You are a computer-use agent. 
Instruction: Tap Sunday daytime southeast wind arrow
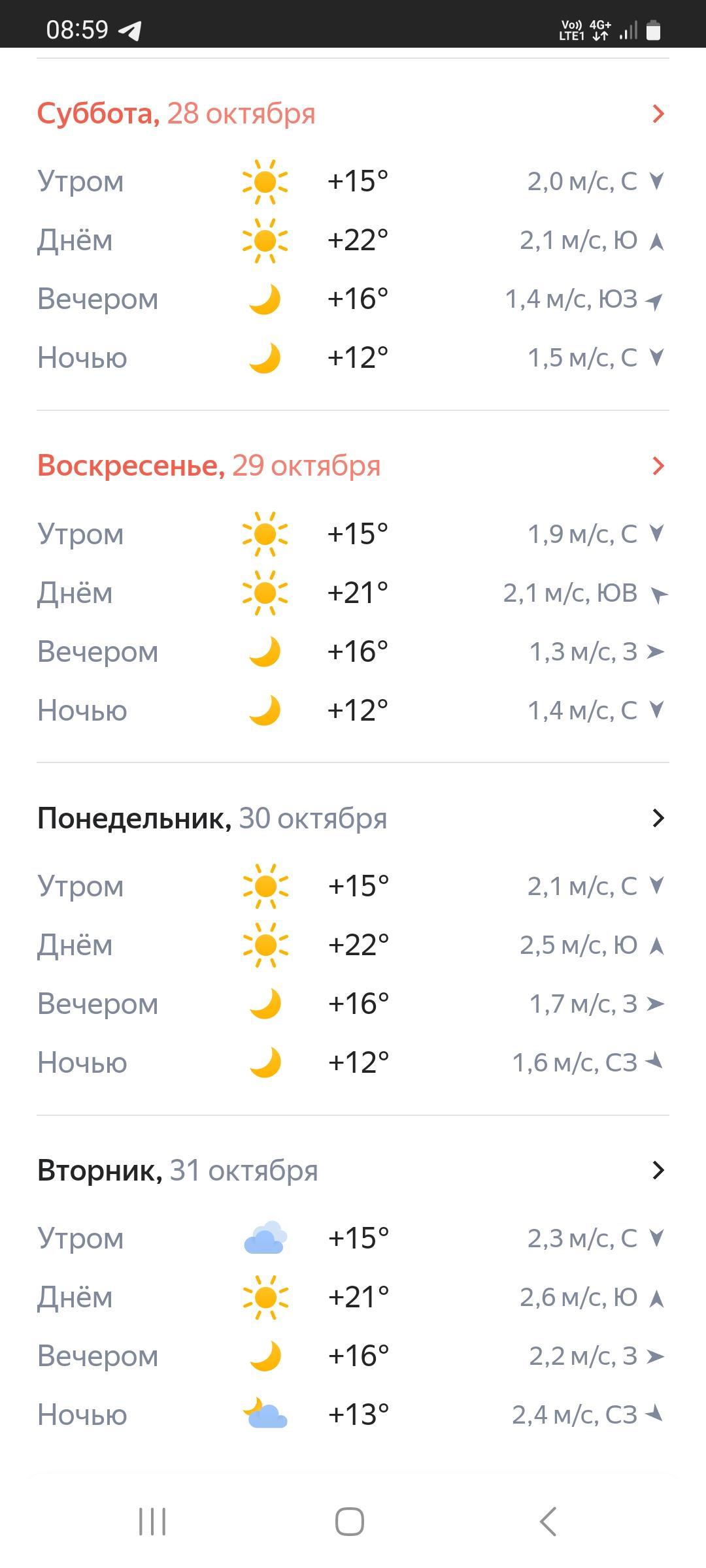click(x=658, y=595)
